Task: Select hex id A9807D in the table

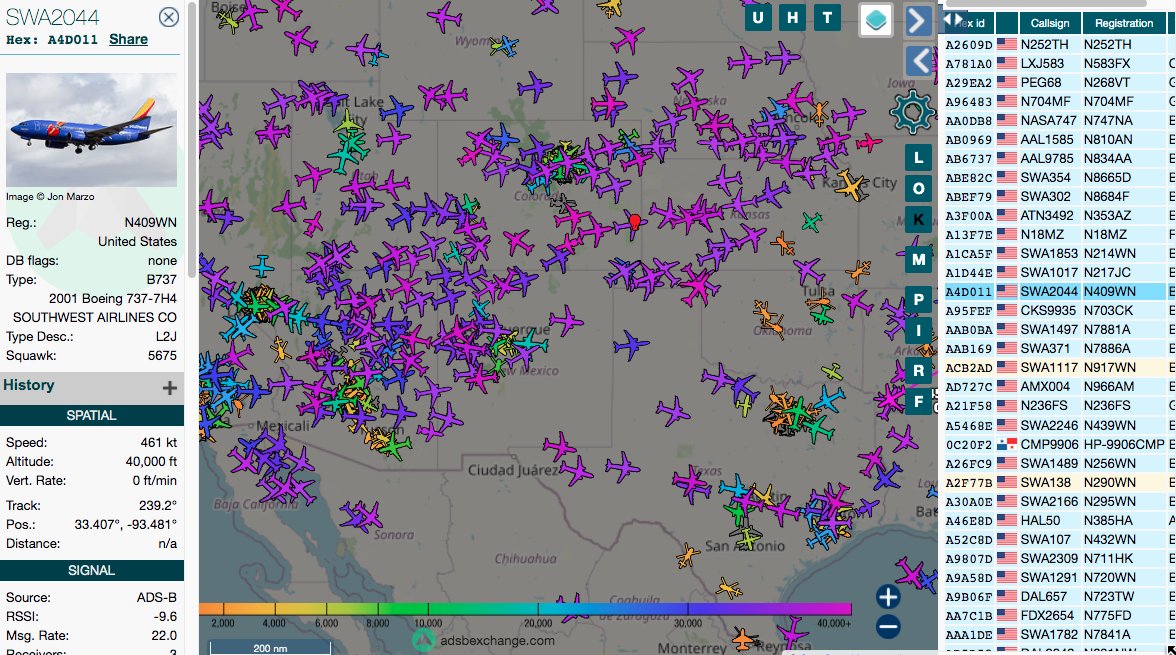Action: (968, 559)
